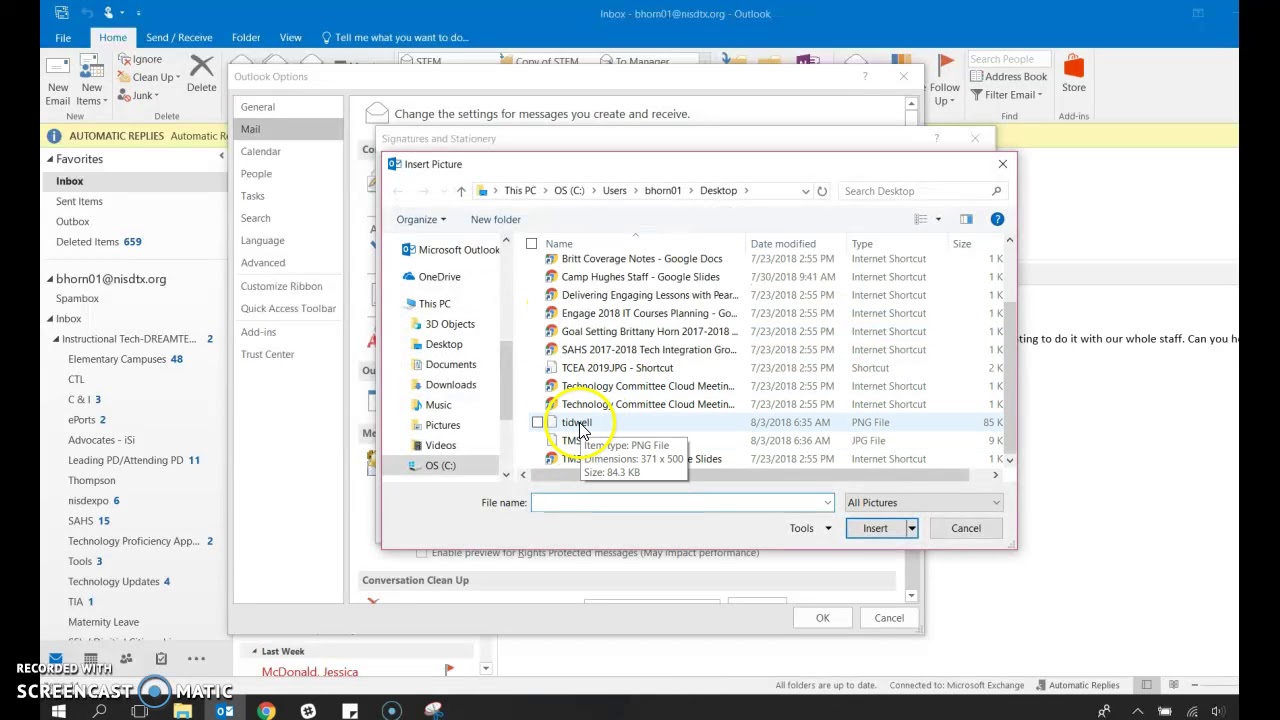Viewport: 1280px width, 720px height.
Task: Click Address Book in the Find group
Action: (x=1008, y=76)
